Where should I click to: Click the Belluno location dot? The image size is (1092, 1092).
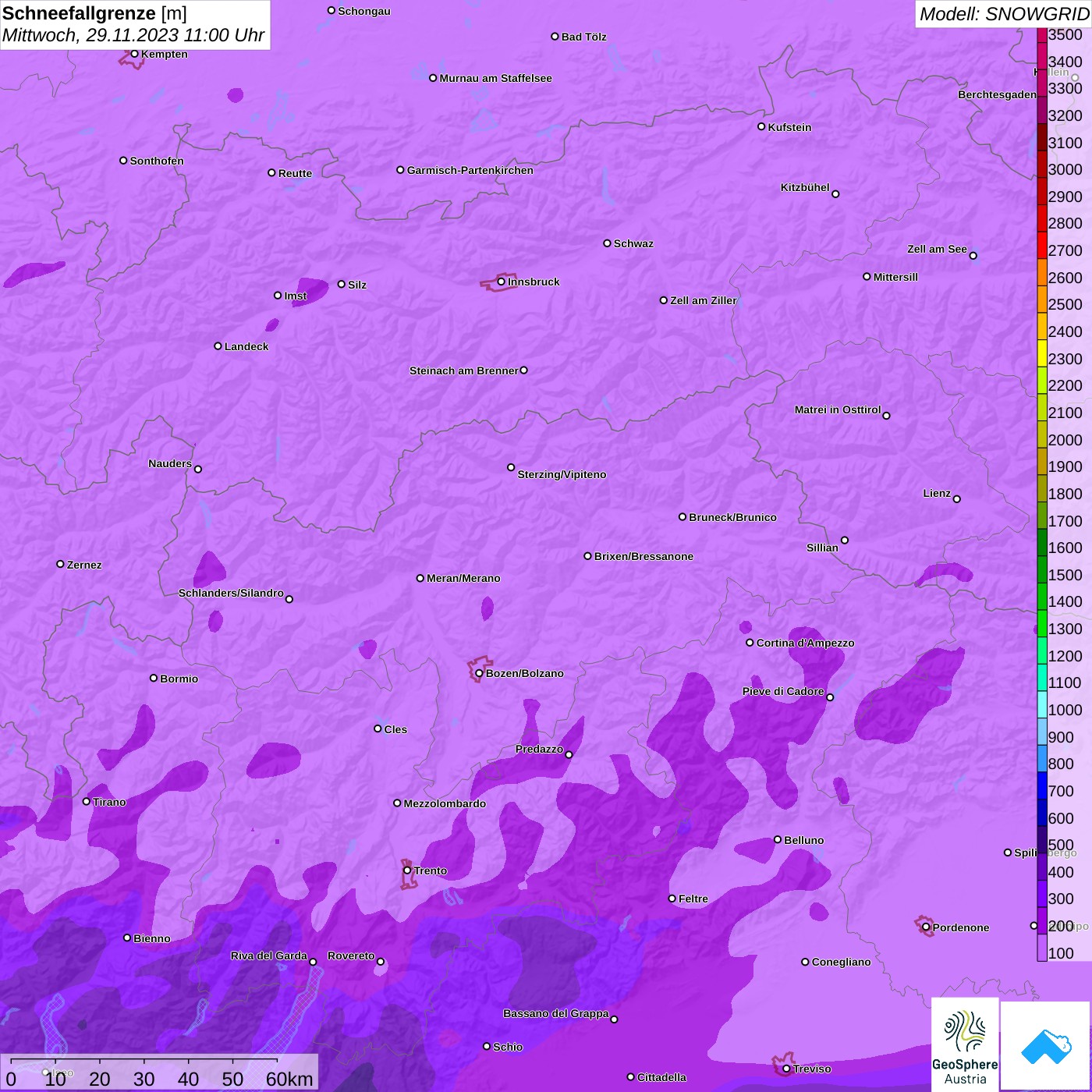tap(777, 840)
